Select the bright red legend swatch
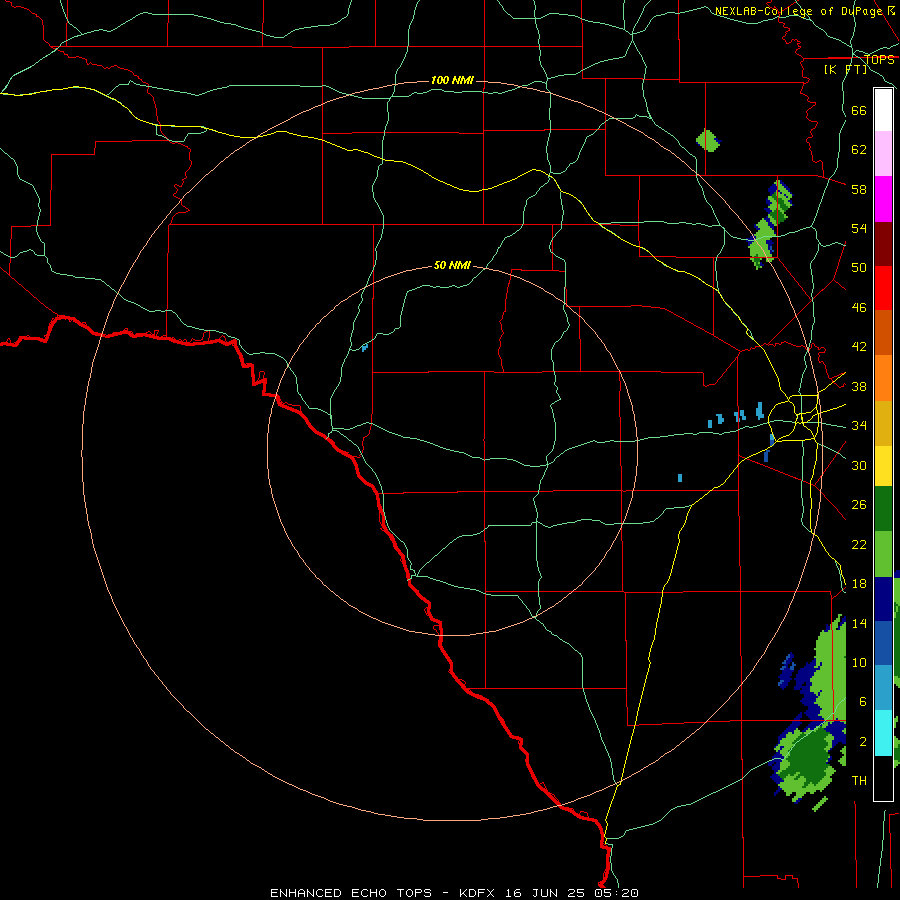The height and width of the screenshot is (900, 900). [x=883, y=288]
